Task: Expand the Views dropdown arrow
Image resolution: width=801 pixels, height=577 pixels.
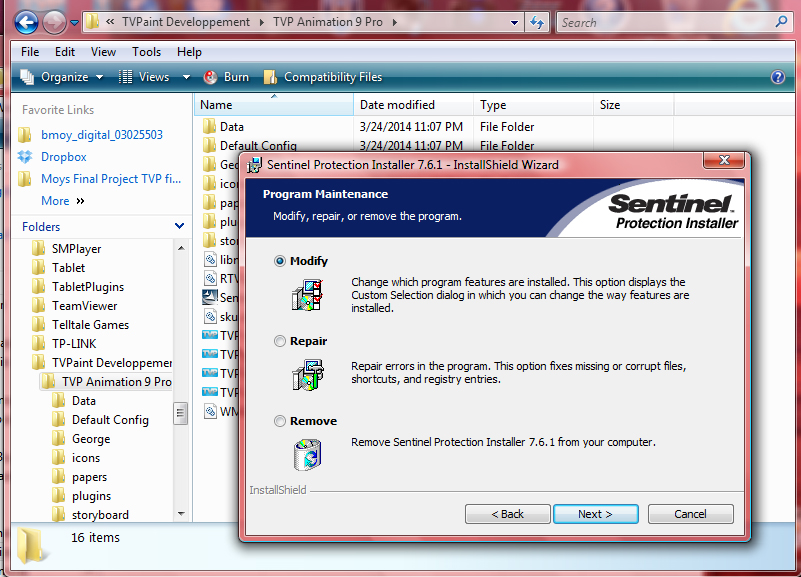Action: pyautogui.click(x=186, y=77)
